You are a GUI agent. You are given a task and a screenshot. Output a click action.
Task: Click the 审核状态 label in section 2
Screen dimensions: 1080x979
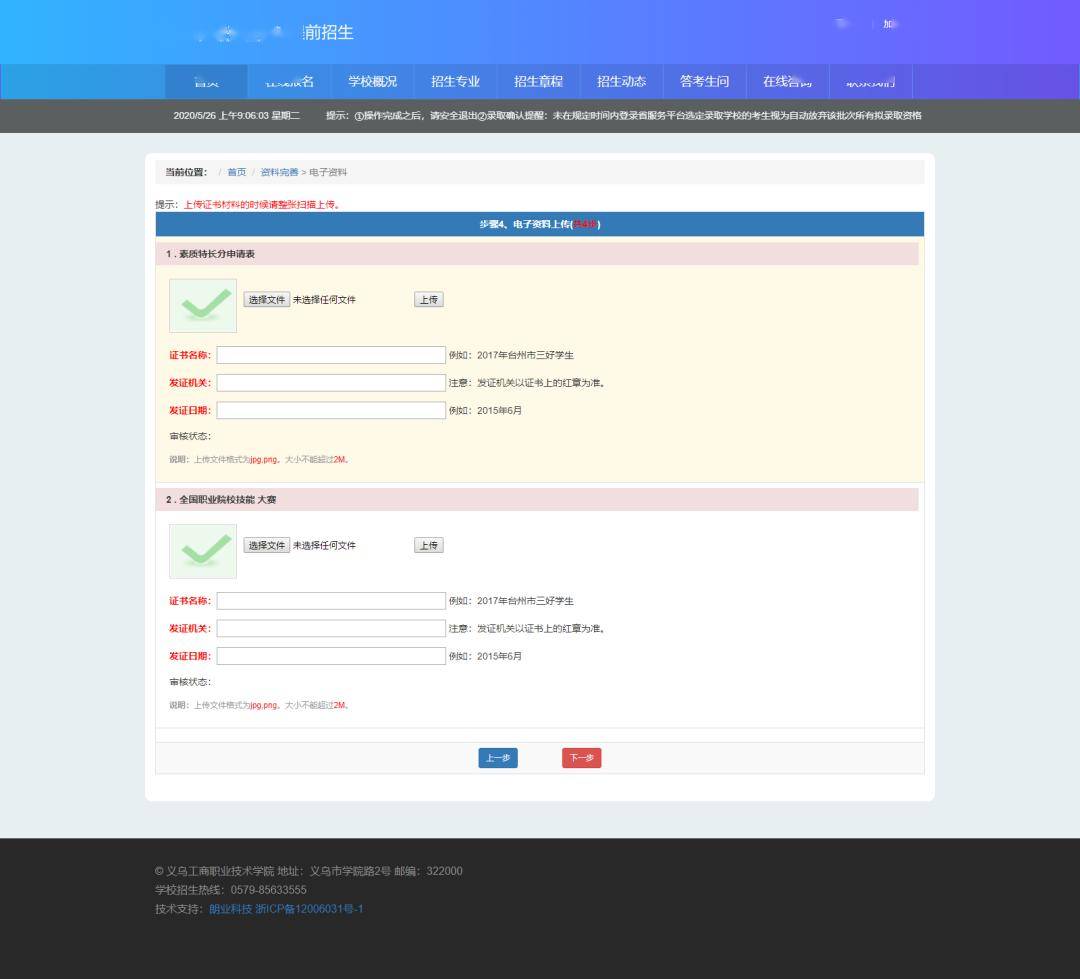pyautogui.click(x=190, y=682)
